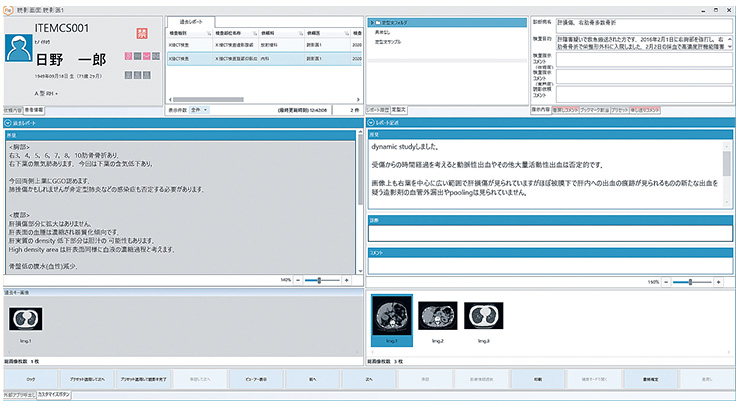
Task: Collapse the 過去レポート panel header
Action: pyautogui.click(x=8, y=122)
